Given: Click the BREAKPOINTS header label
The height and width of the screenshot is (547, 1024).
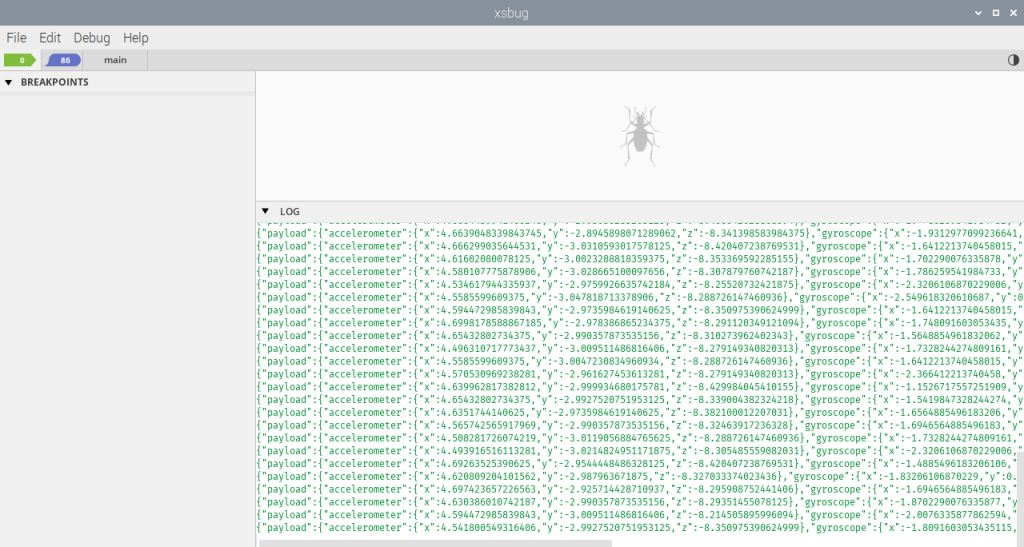Looking at the screenshot, I should coord(54,82).
